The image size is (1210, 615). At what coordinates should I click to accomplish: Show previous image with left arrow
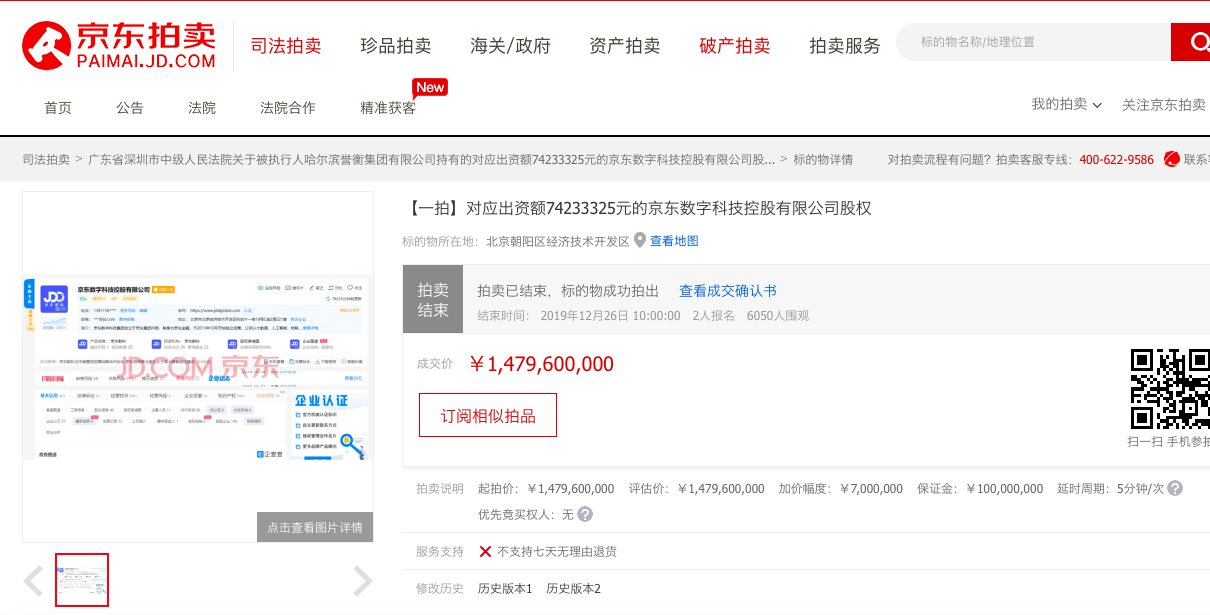tap(34, 581)
